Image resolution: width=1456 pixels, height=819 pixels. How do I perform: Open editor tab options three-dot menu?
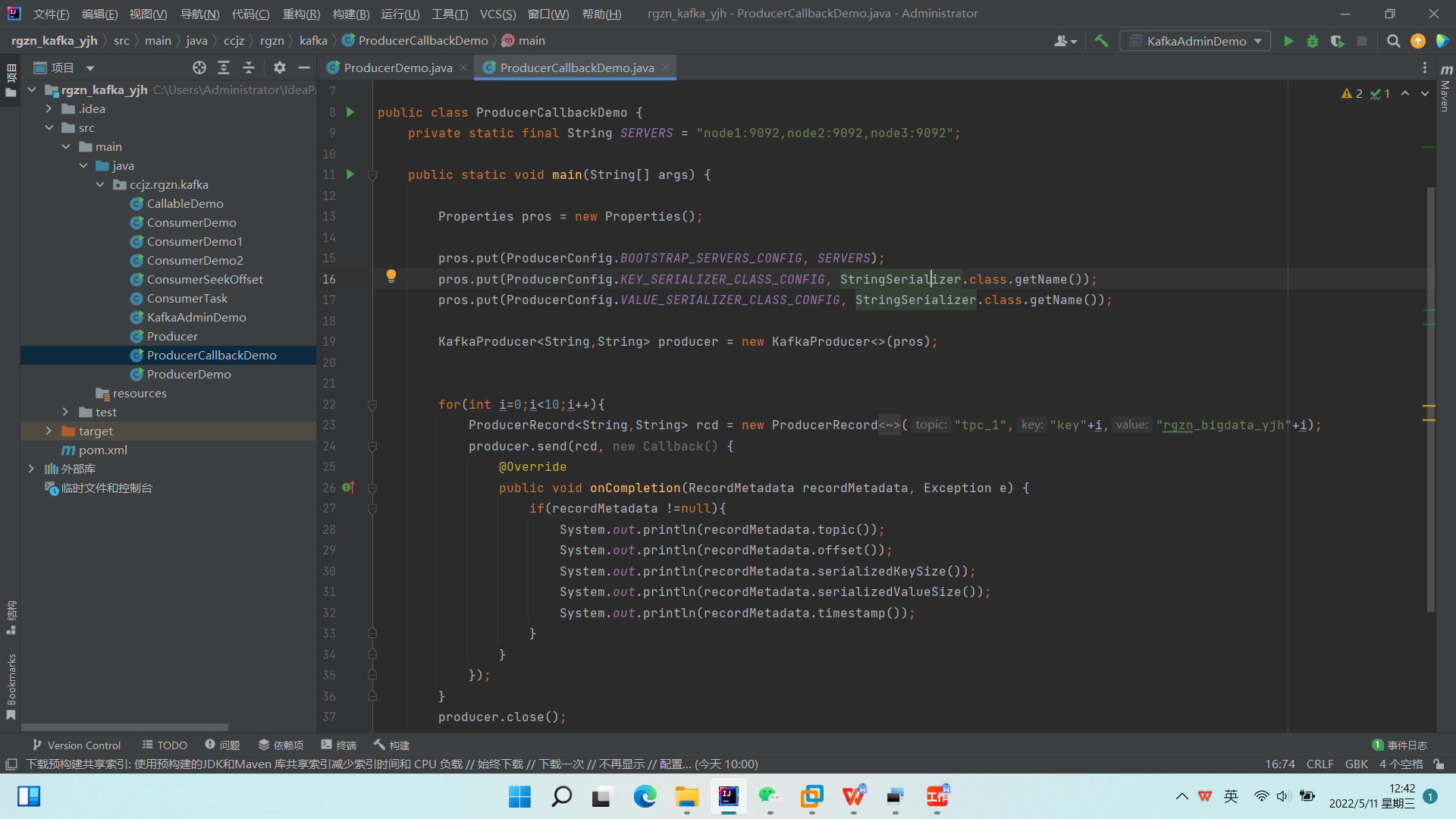pyautogui.click(x=1425, y=67)
